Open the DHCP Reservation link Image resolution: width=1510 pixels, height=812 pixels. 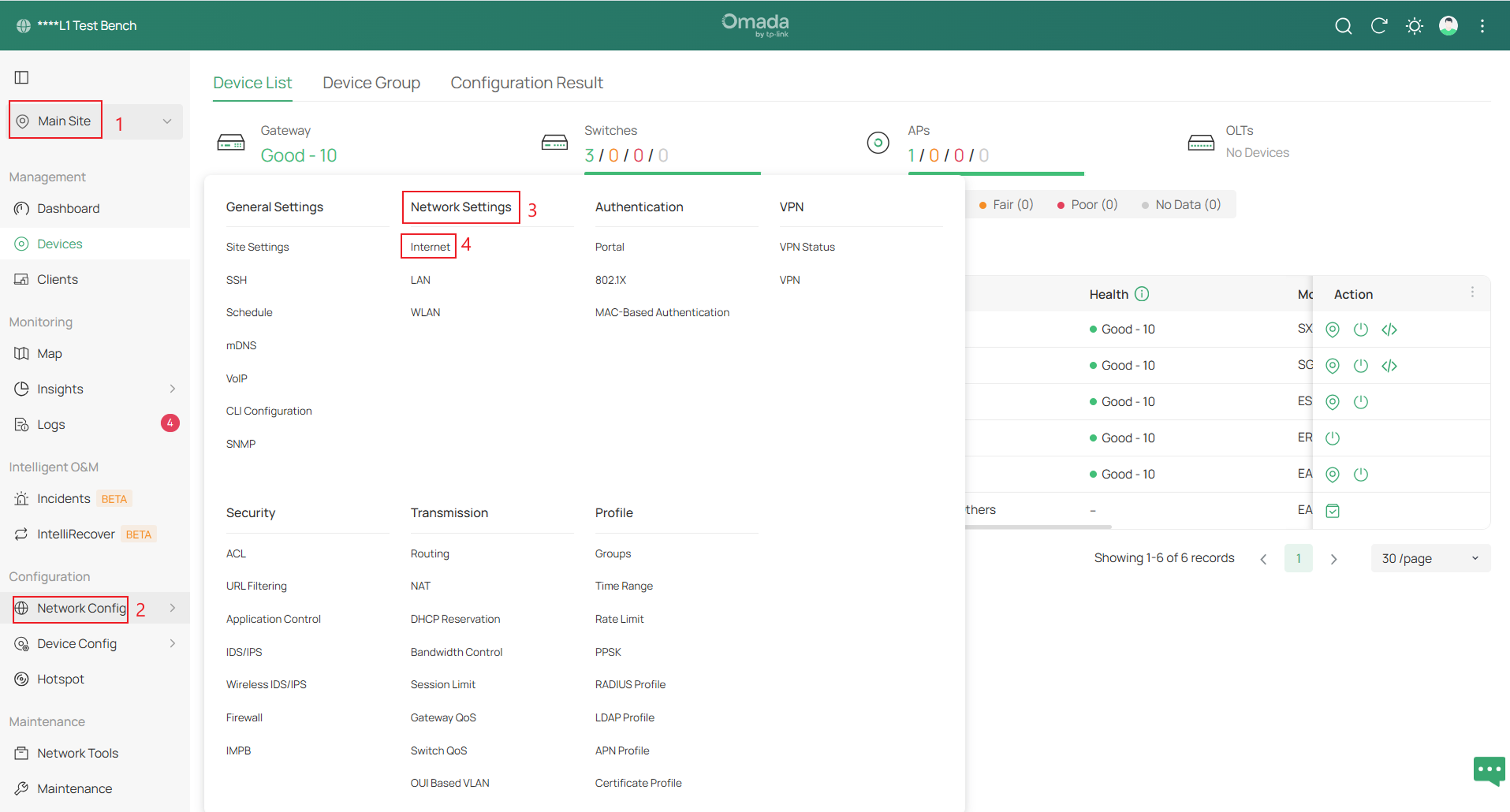(455, 619)
